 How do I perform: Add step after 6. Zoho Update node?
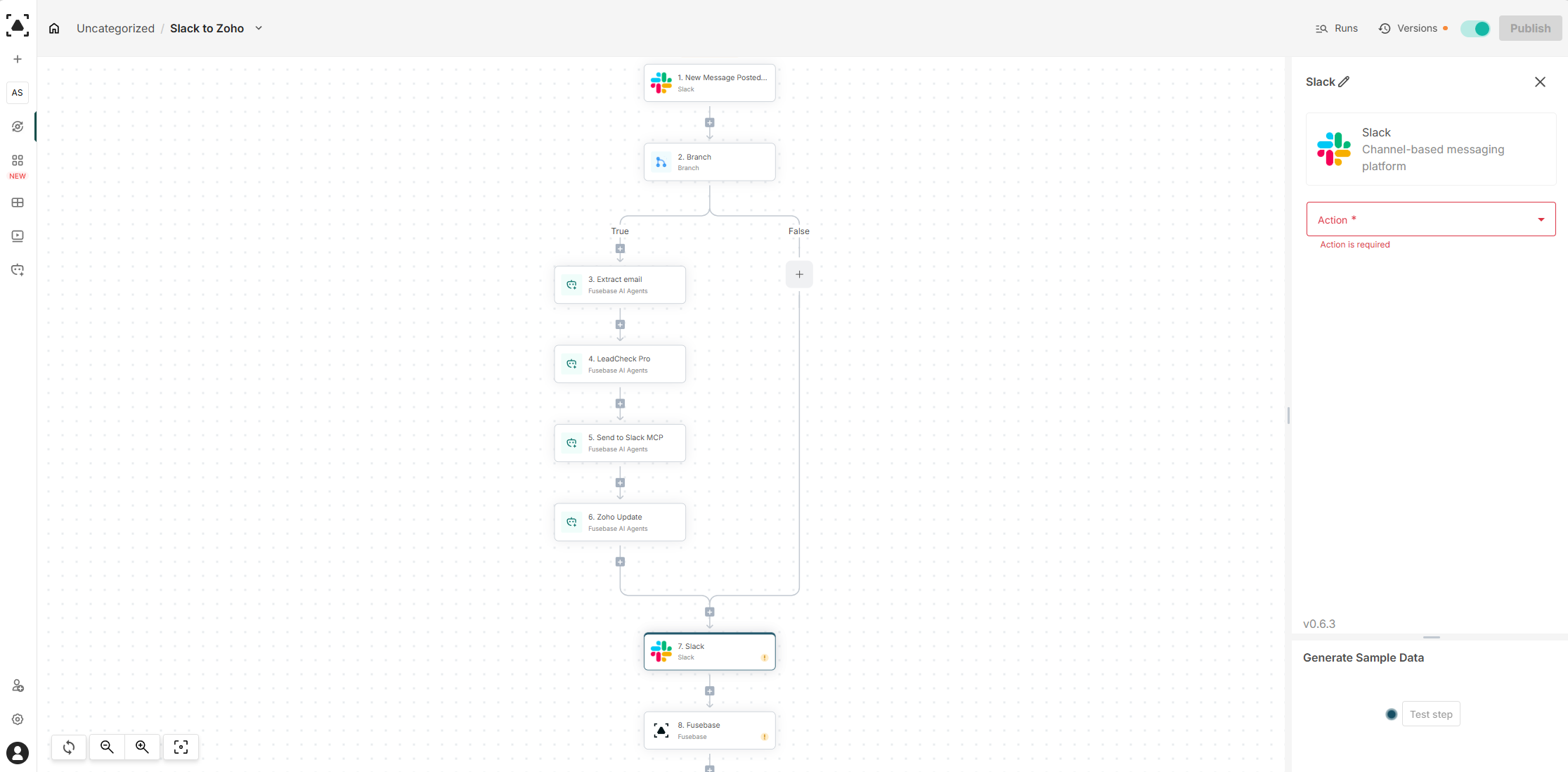click(620, 562)
